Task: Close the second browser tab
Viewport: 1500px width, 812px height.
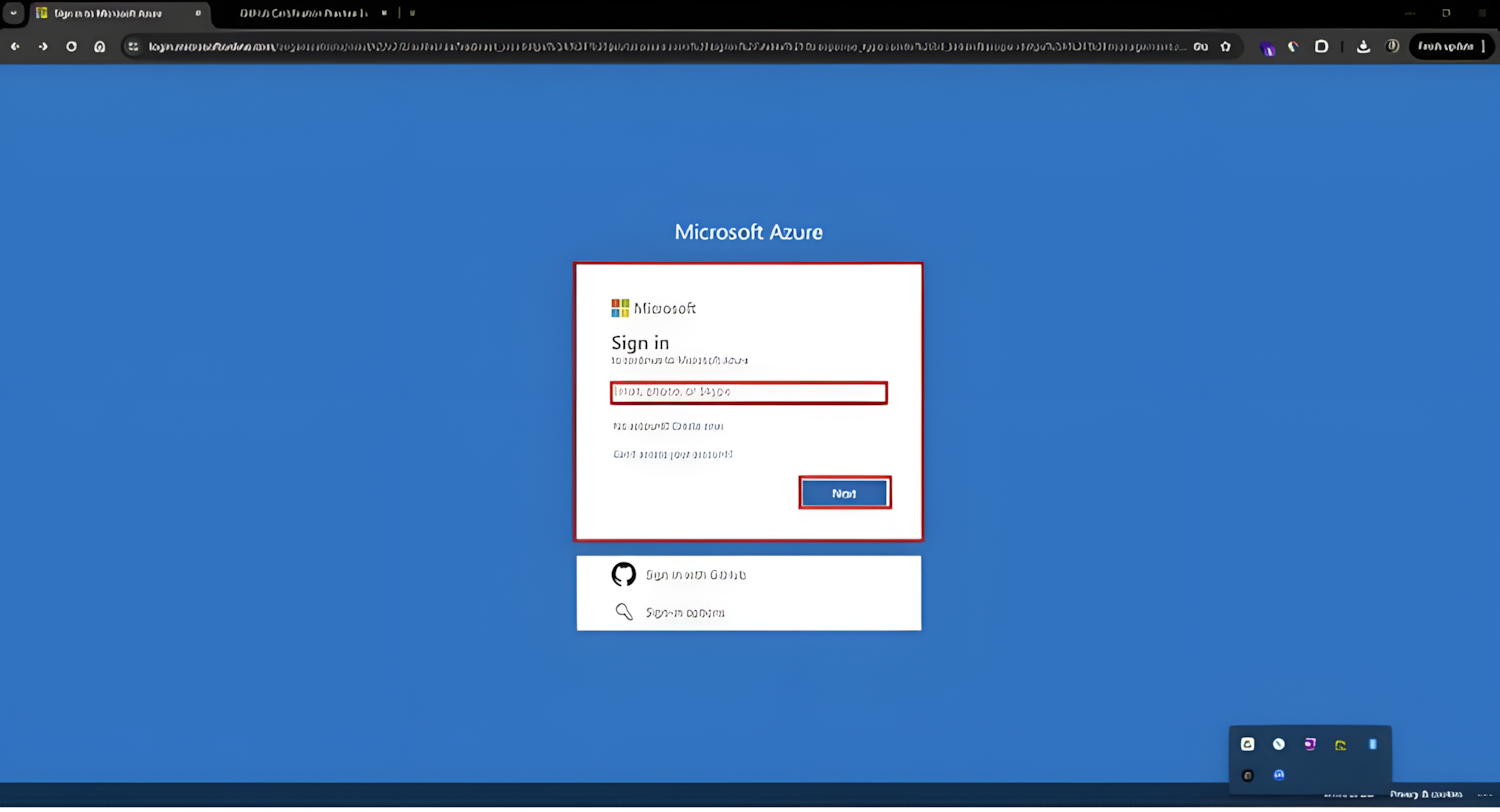Action: pyautogui.click(x=384, y=13)
